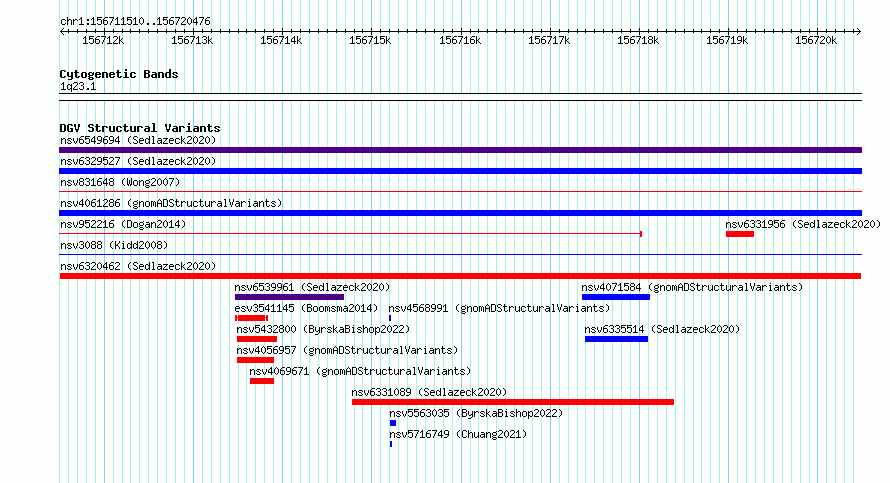Select the blue nsv6329527 variant bar
This screenshot has width=890, height=483.
tap(460, 171)
